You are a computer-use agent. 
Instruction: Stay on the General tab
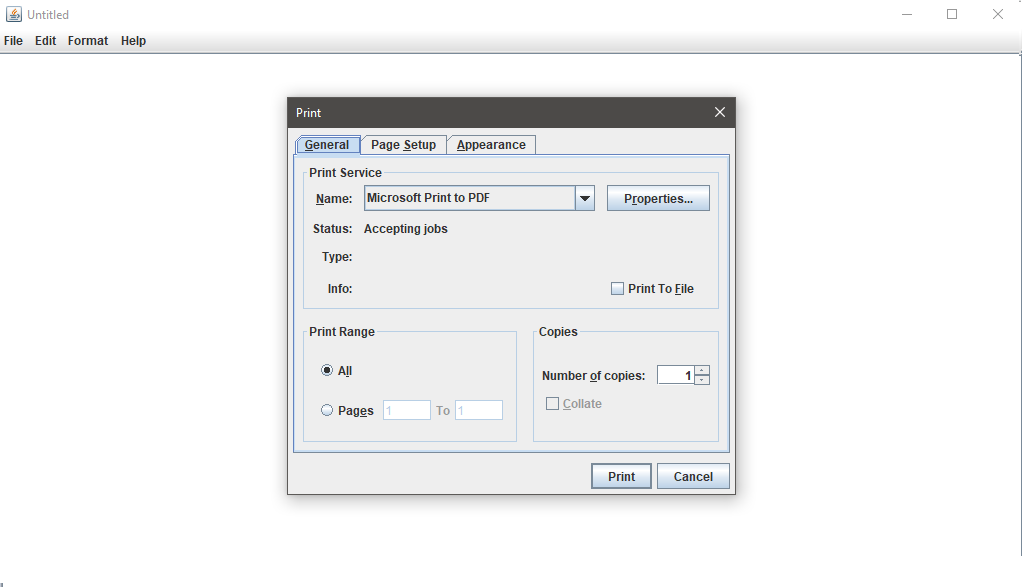tap(327, 144)
